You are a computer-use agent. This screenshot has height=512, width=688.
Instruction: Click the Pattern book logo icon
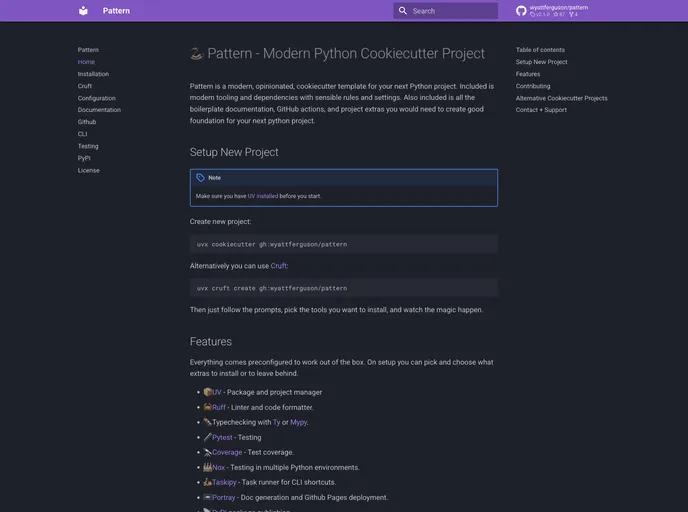coord(83,11)
